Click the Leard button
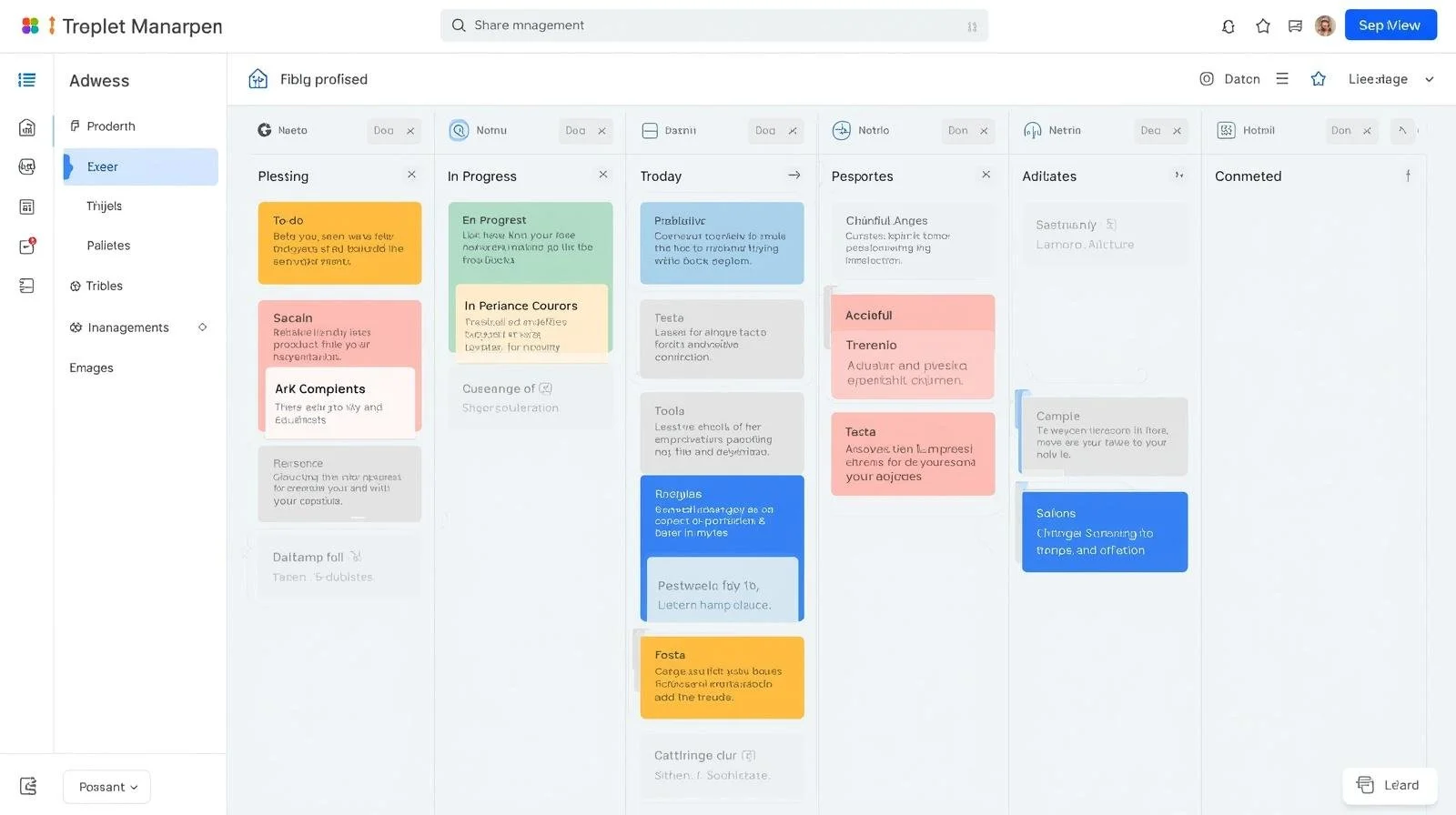 [1390, 785]
